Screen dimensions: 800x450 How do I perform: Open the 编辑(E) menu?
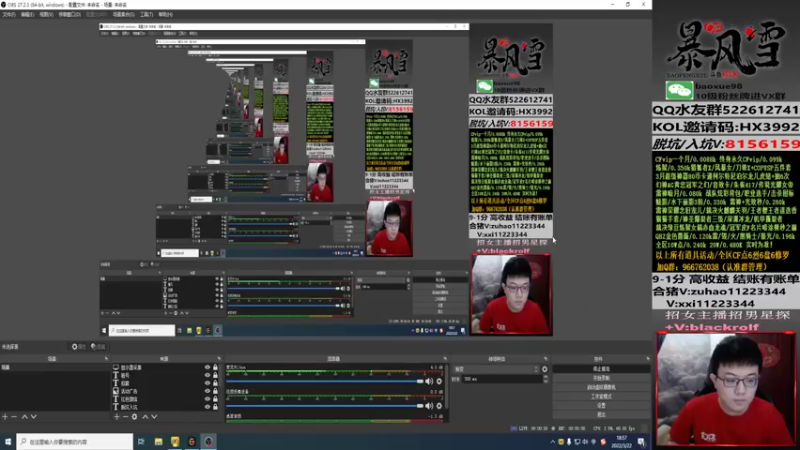pos(27,15)
